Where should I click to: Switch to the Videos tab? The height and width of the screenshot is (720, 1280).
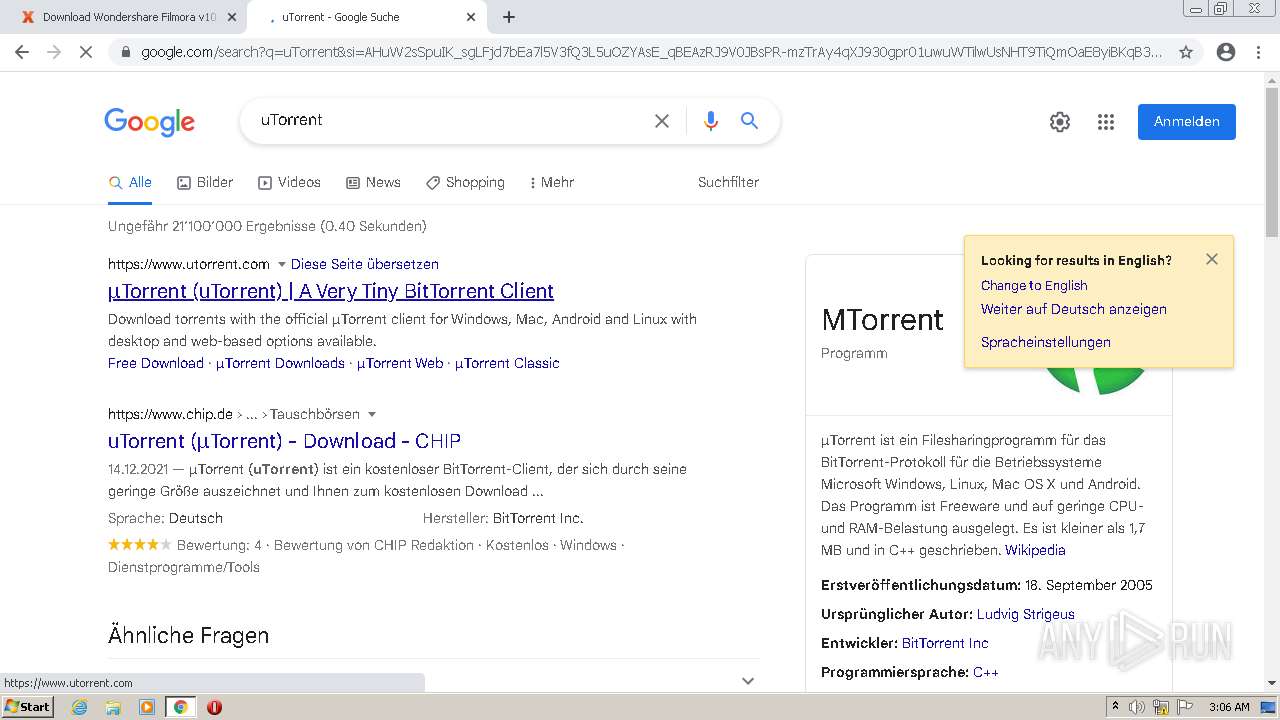[x=289, y=182]
